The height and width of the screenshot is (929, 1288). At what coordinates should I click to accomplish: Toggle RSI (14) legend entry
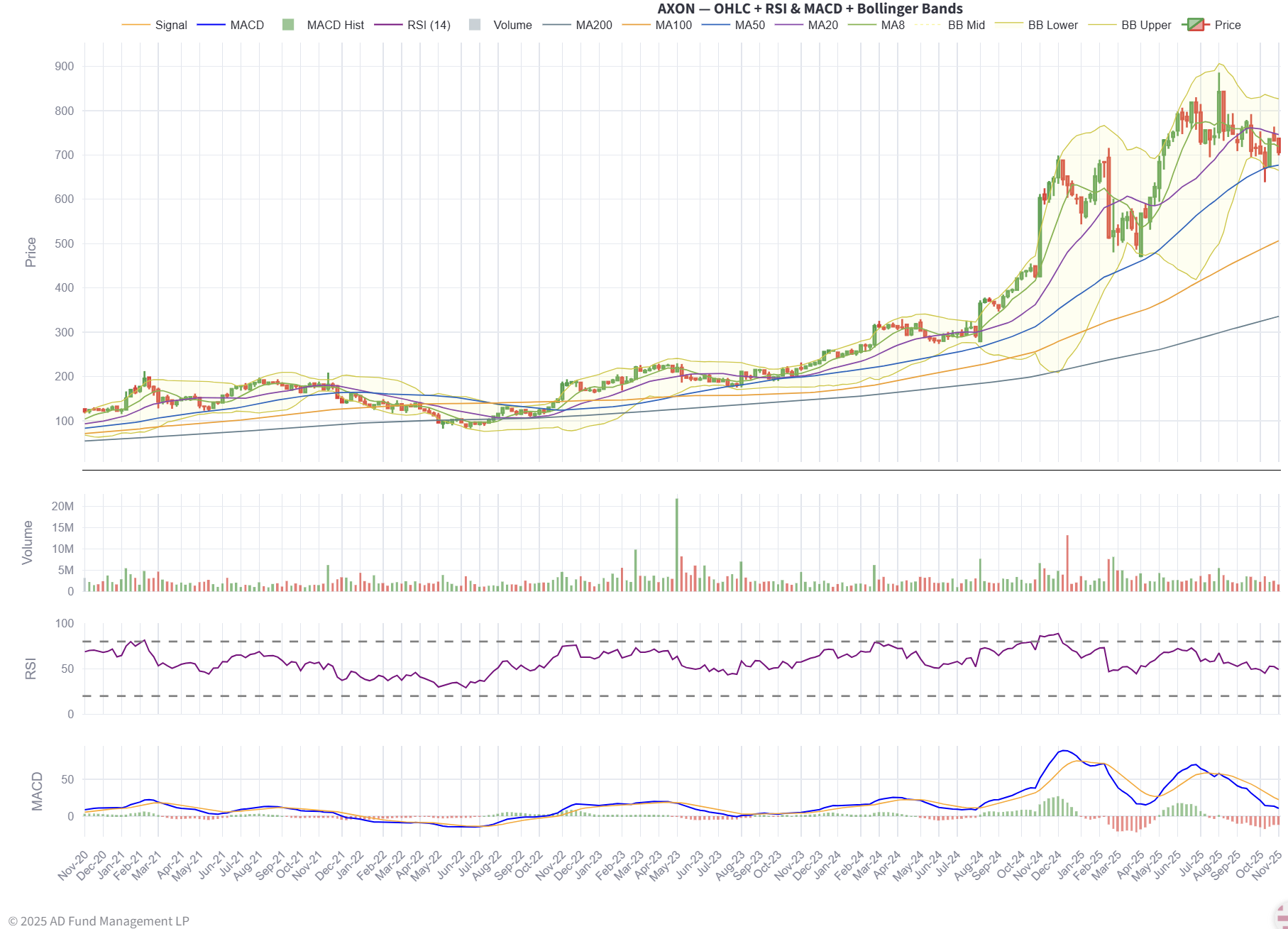pos(412,25)
